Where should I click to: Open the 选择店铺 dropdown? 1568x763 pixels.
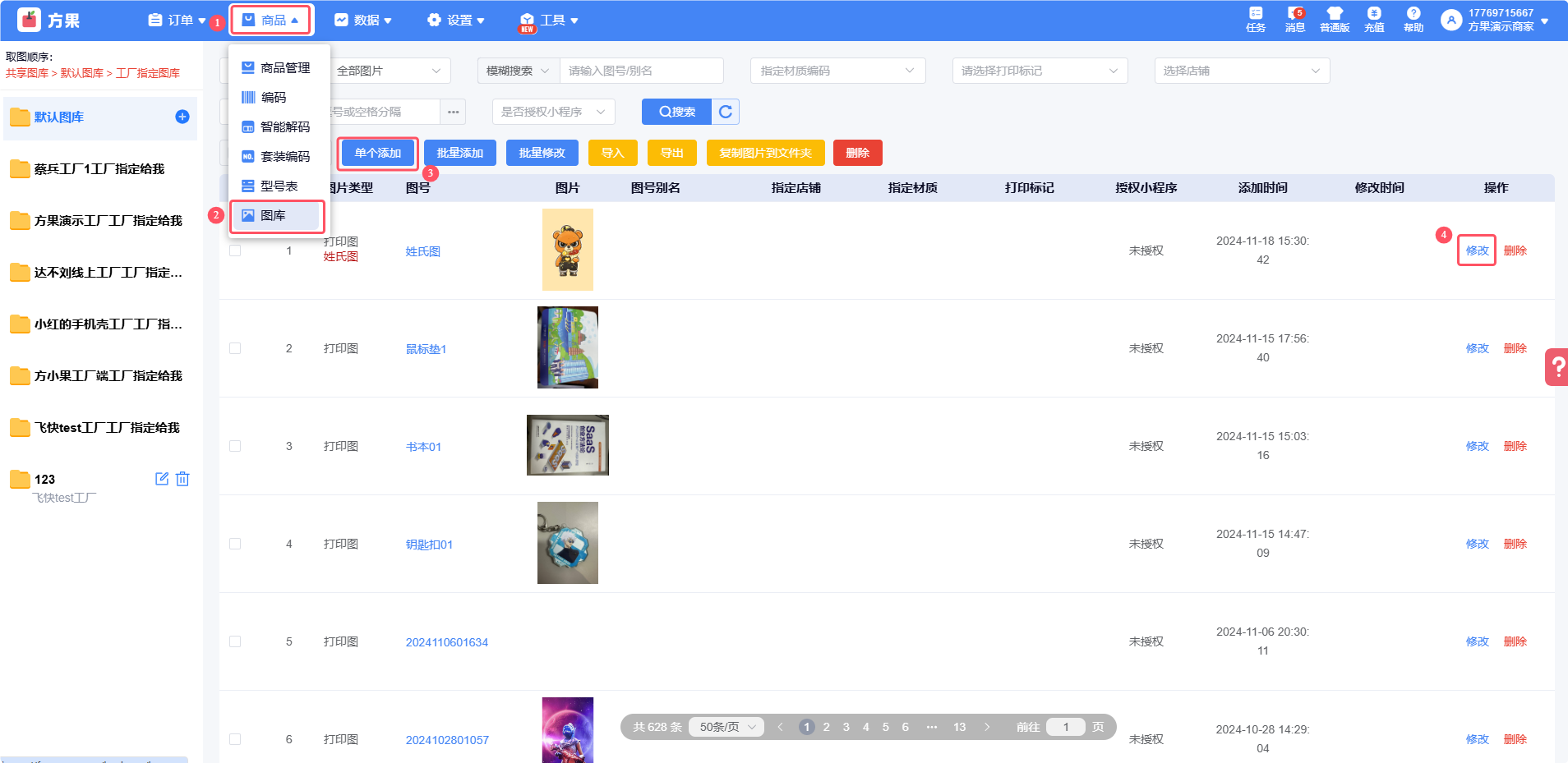pyautogui.click(x=1243, y=71)
